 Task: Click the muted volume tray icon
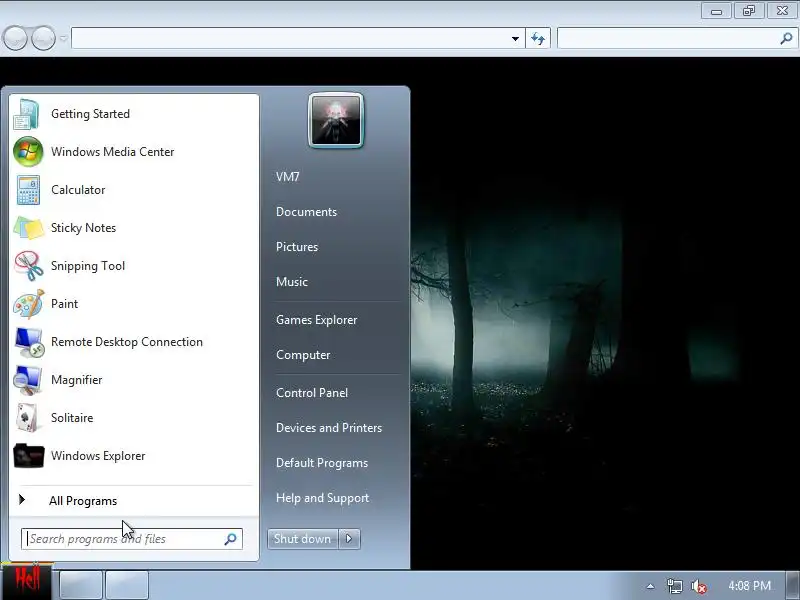(x=698, y=587)
